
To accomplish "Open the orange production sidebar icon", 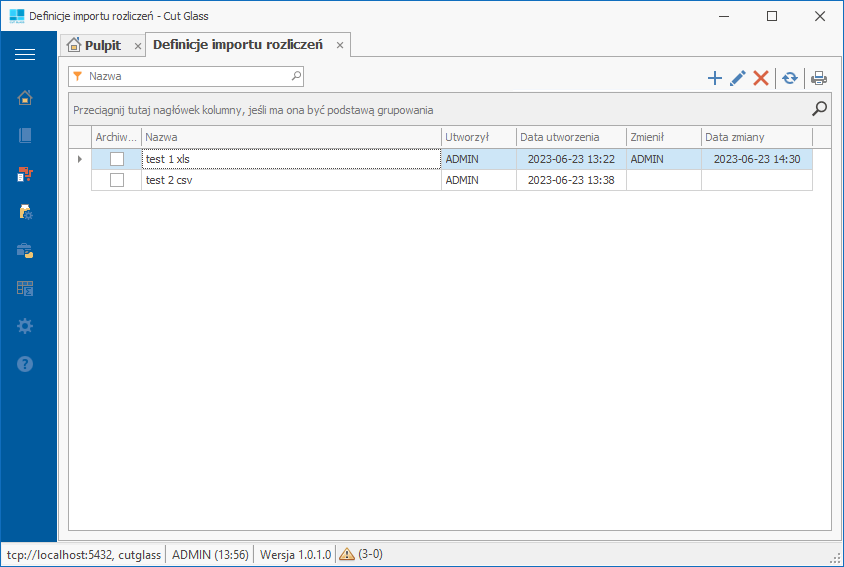I will point(25,174).
